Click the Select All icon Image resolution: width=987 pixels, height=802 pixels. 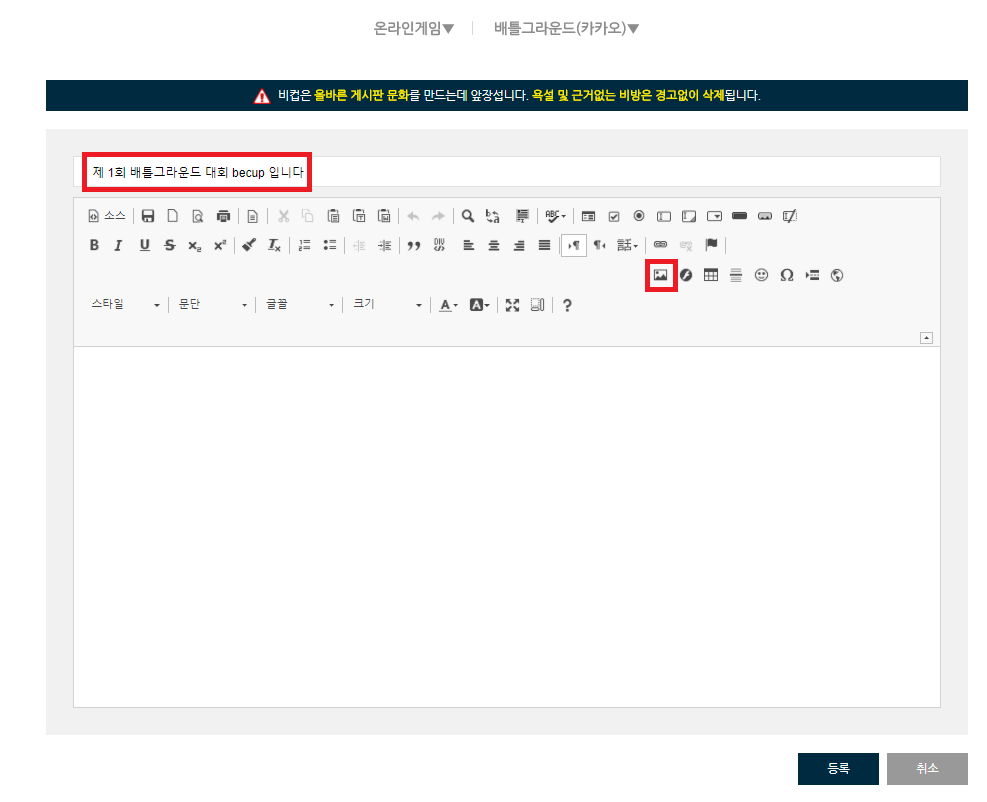tap(522, 216)
